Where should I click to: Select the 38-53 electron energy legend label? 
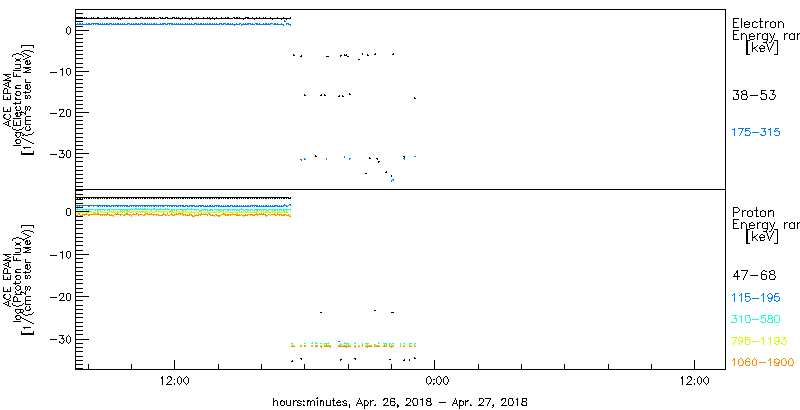[x=754, y=95]
